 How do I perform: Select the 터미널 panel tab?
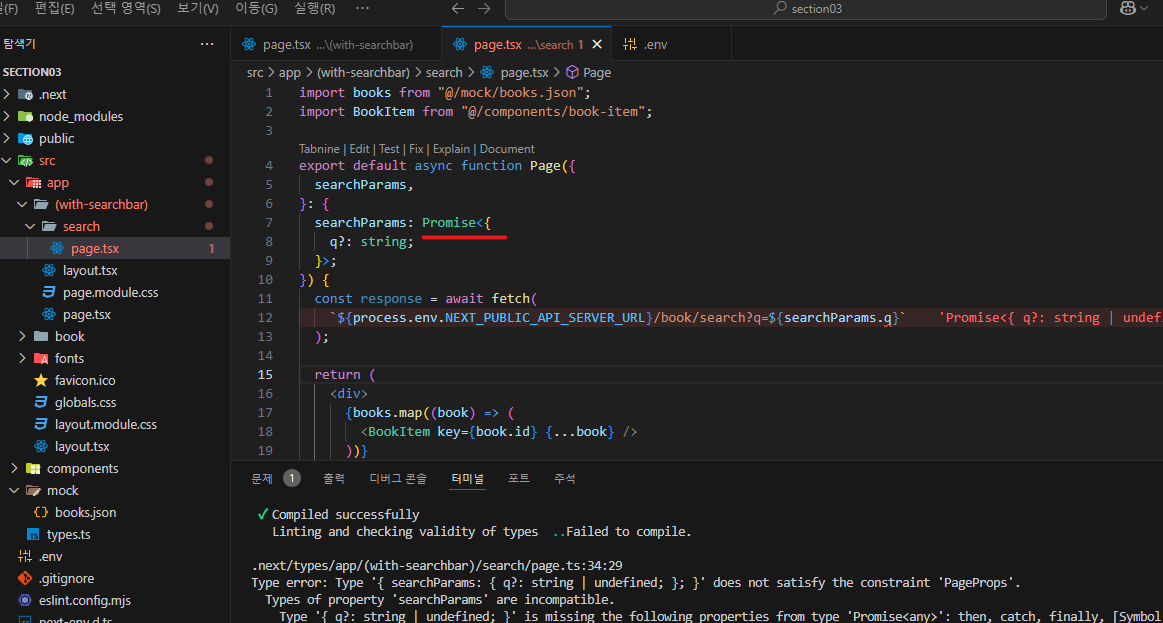coord(468,478)
